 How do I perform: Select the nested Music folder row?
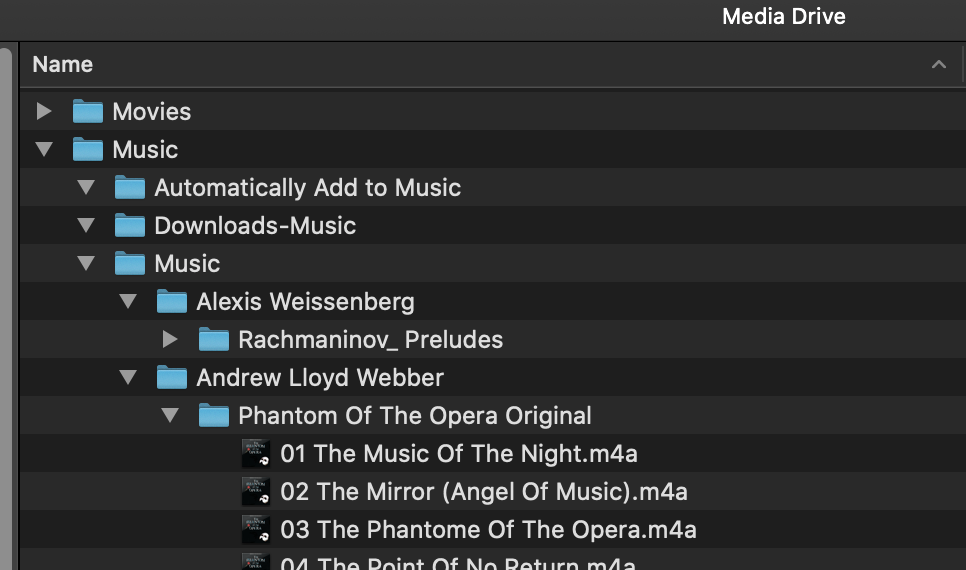[x=492, y=264]
